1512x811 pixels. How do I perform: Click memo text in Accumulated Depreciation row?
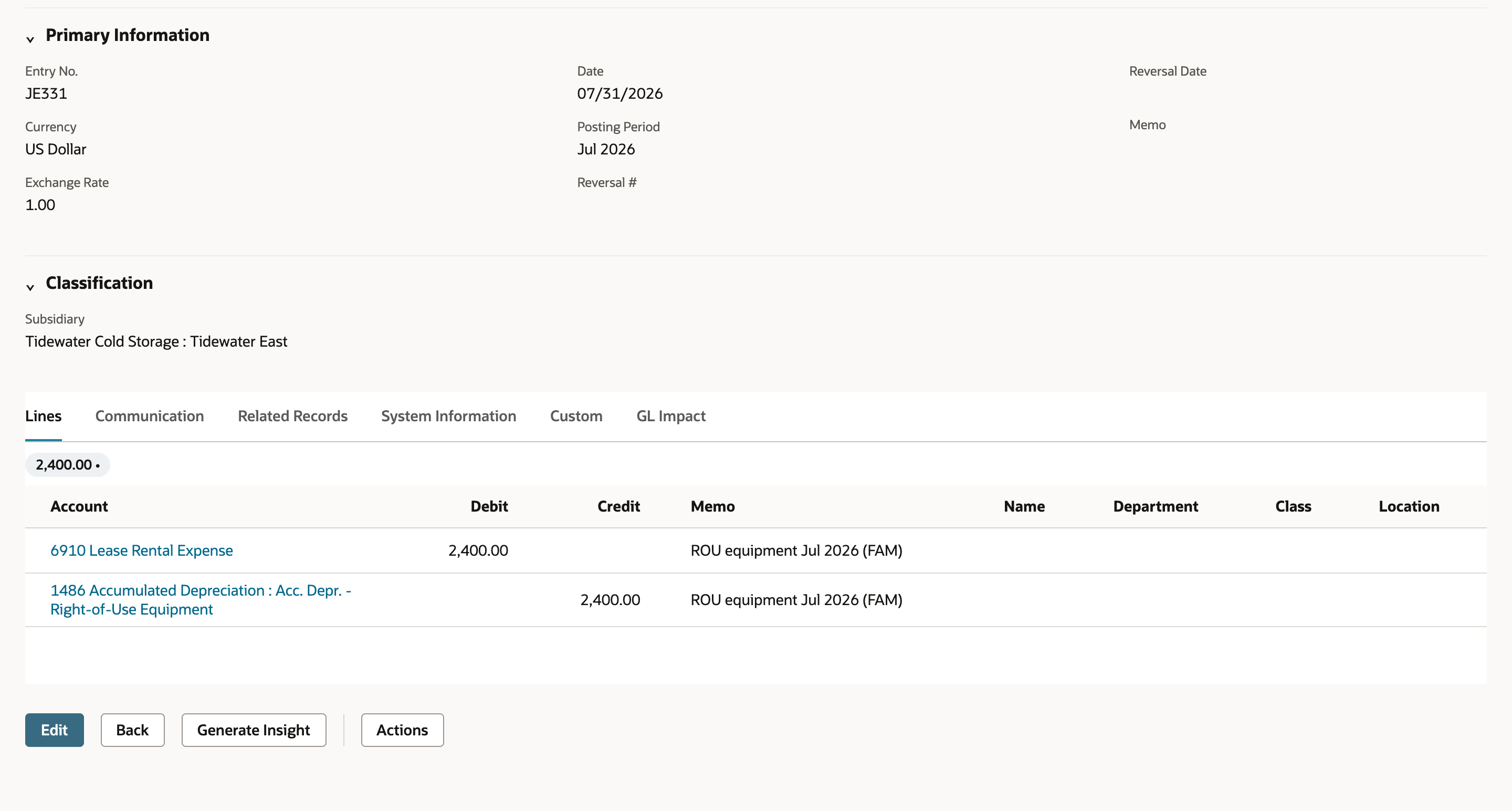(796, 600)
